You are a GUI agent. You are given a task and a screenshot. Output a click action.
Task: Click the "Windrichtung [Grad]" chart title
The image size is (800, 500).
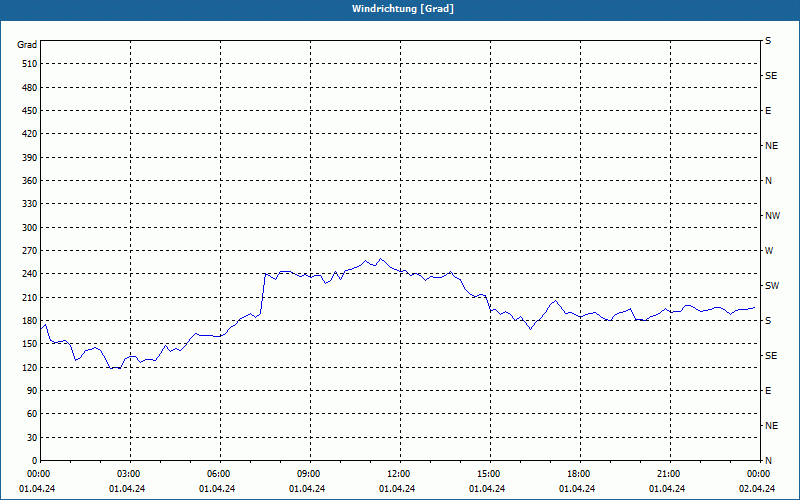point(403,9)
